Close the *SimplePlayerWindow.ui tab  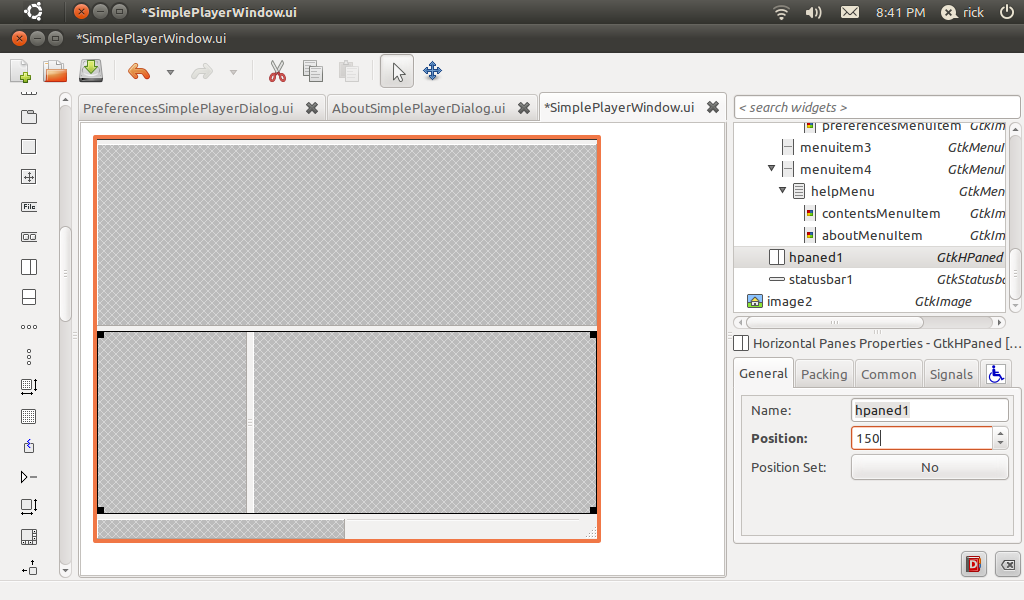713,107
